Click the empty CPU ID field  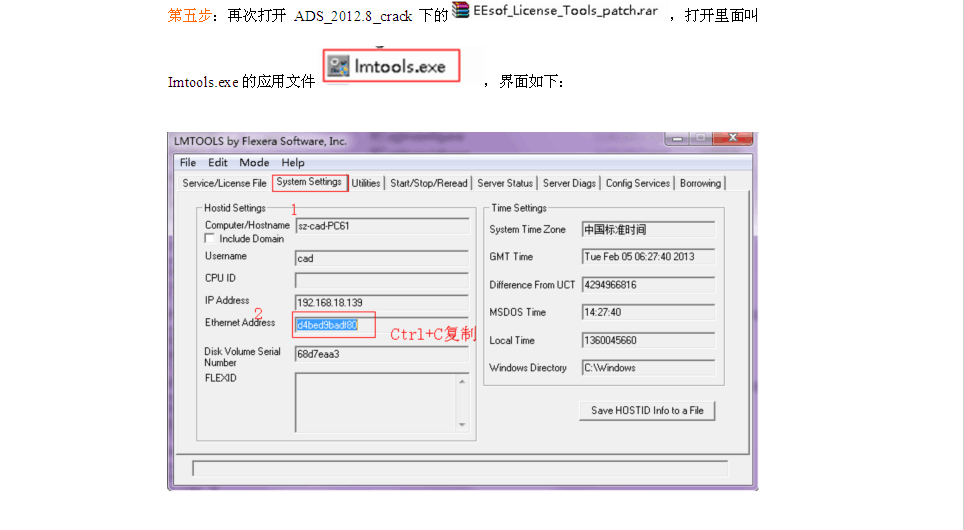382,280
